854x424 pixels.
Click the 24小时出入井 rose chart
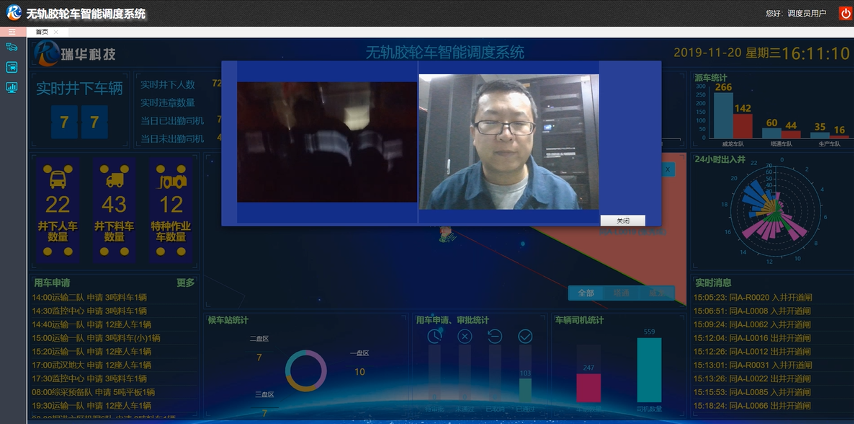pos(774,209)
